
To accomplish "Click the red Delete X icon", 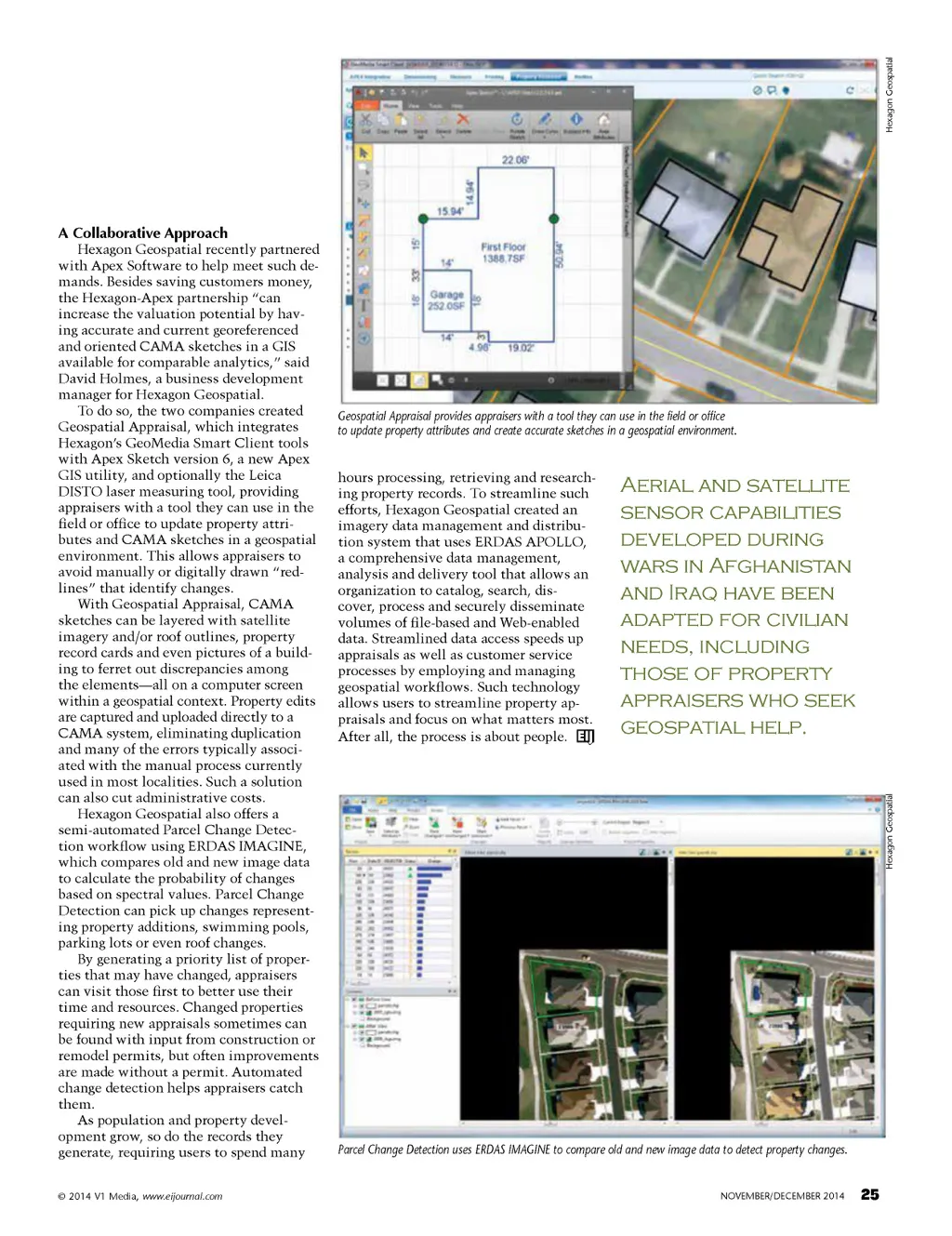I will tap(462, 120).
